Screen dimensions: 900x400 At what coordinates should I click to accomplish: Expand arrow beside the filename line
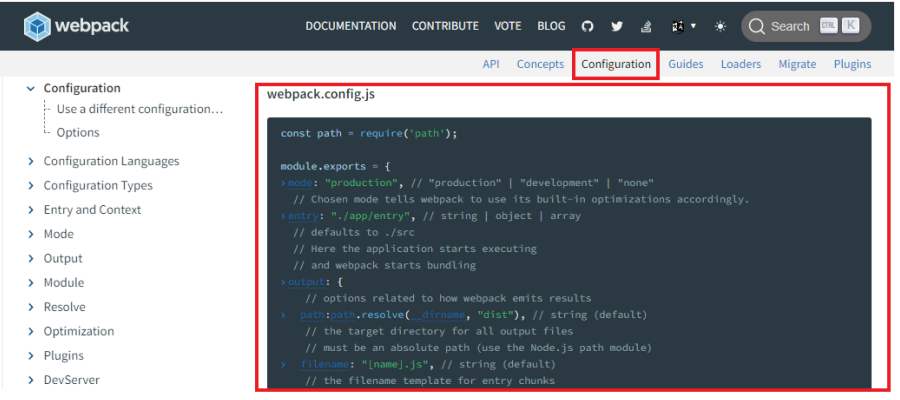tap(283, 364)
